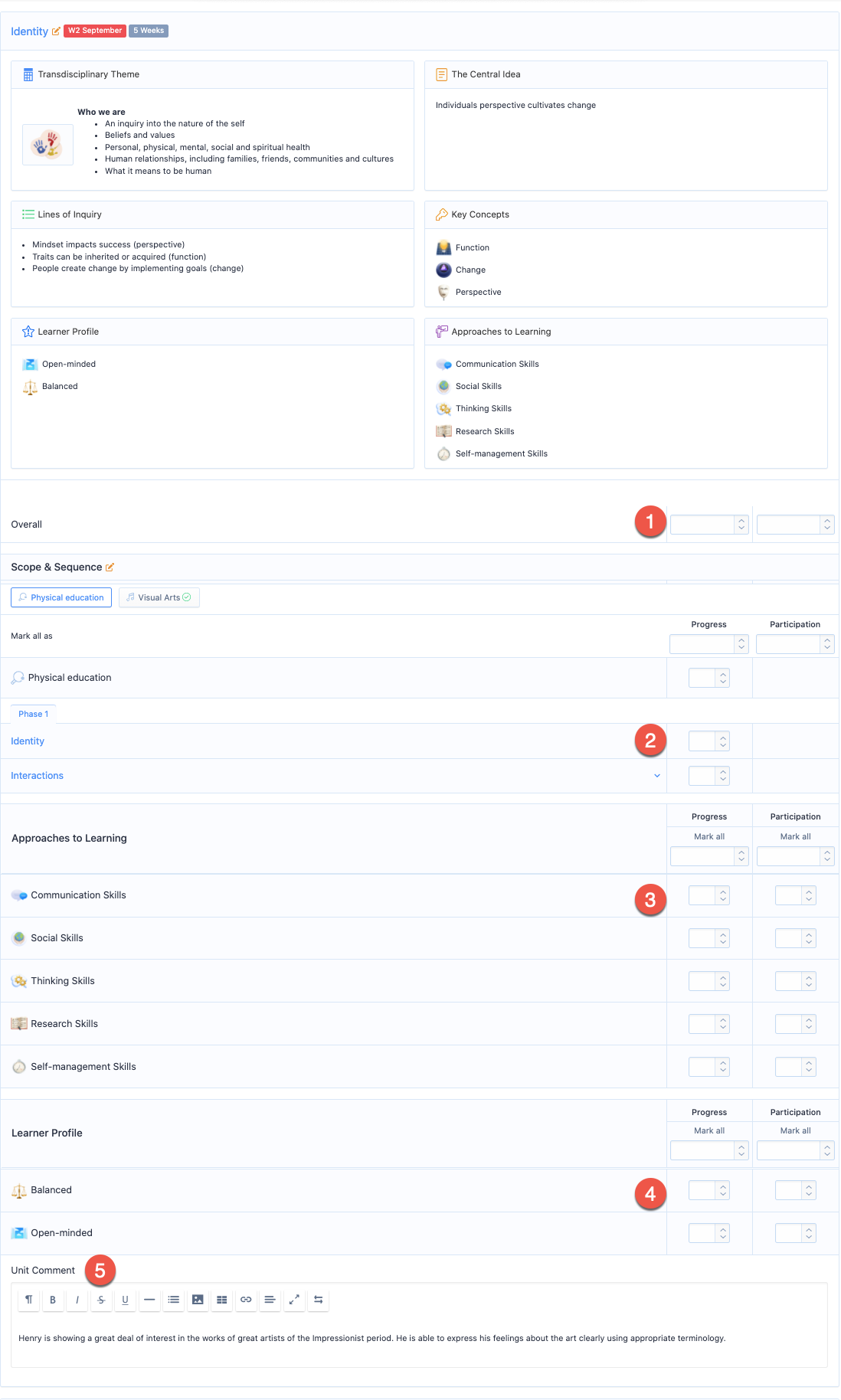The width and height of the screenshot is (841, 1400).
Task: Click the underline formatting icon
Action: pos(125,1300)
